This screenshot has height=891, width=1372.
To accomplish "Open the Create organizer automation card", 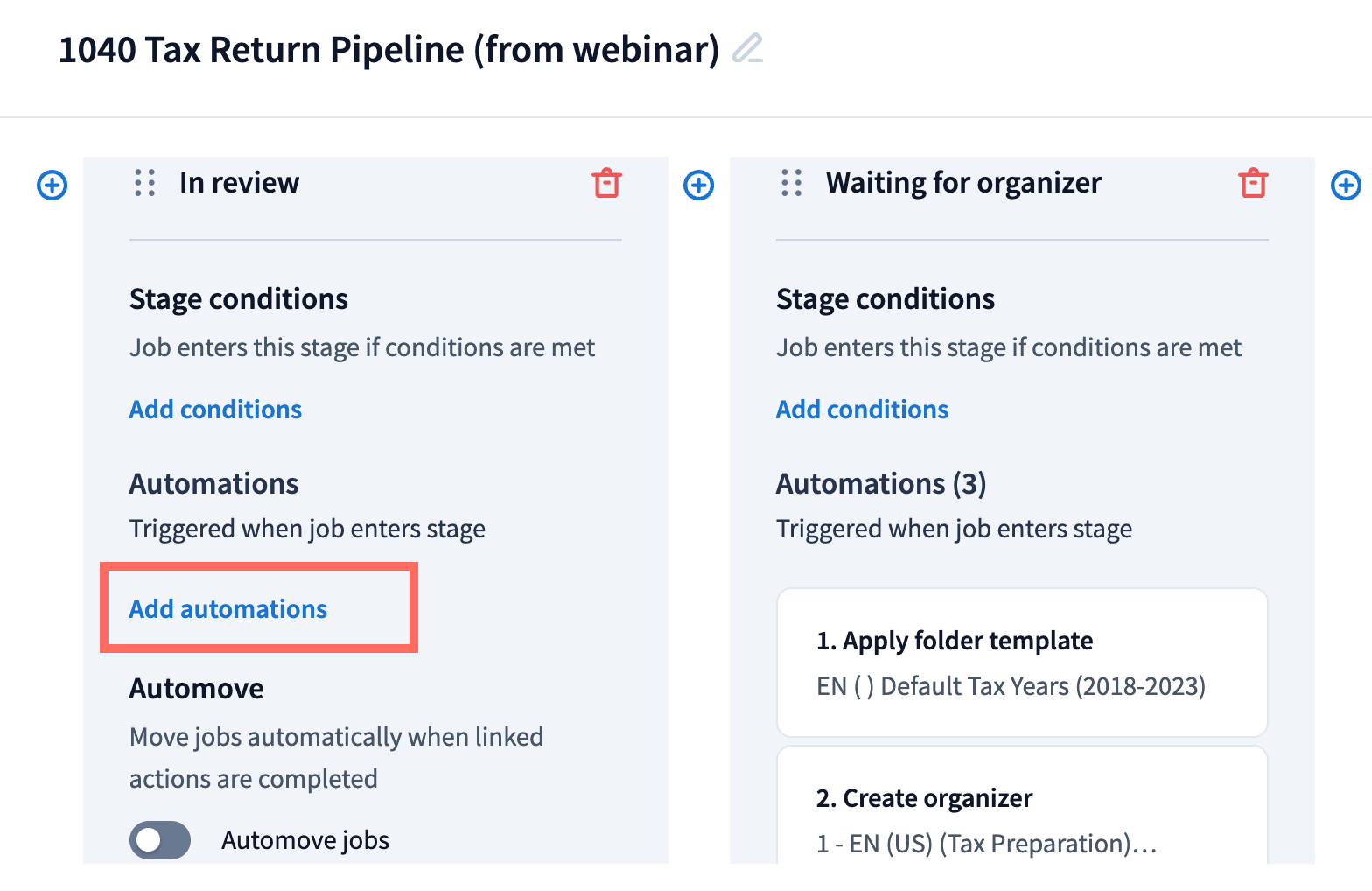I will pyautogui.click(x=1022, y=818).
